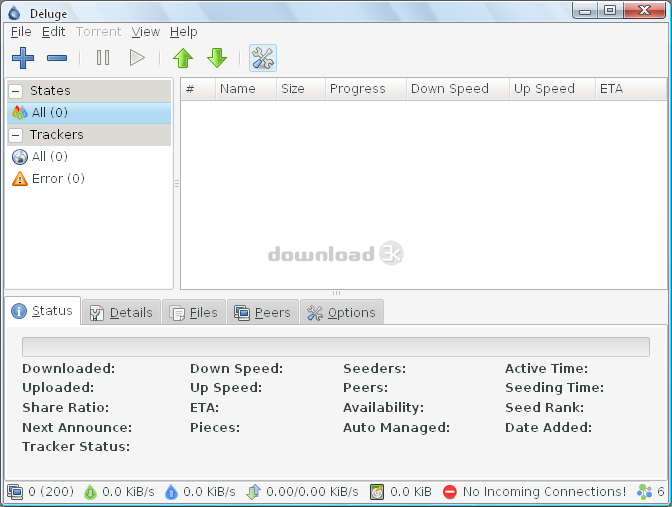Sort by the Size column header

pos(301,89)
